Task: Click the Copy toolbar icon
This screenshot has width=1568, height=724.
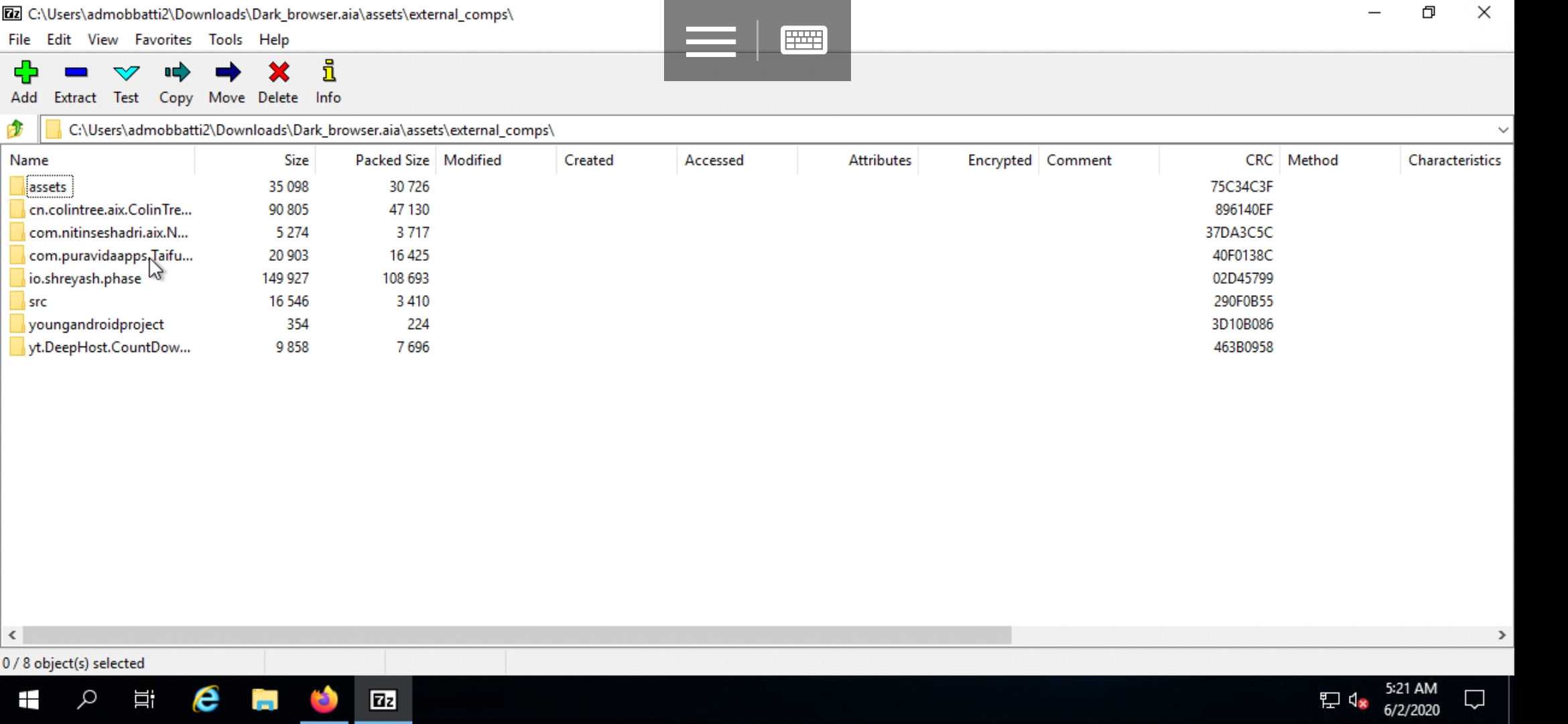Action: 177,72
